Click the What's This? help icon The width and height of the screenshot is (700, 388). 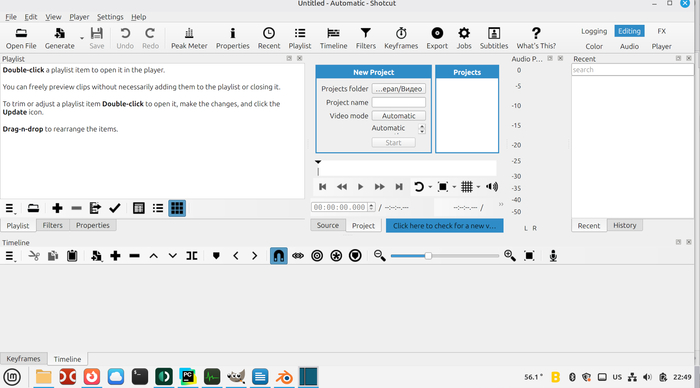(536, 38)
